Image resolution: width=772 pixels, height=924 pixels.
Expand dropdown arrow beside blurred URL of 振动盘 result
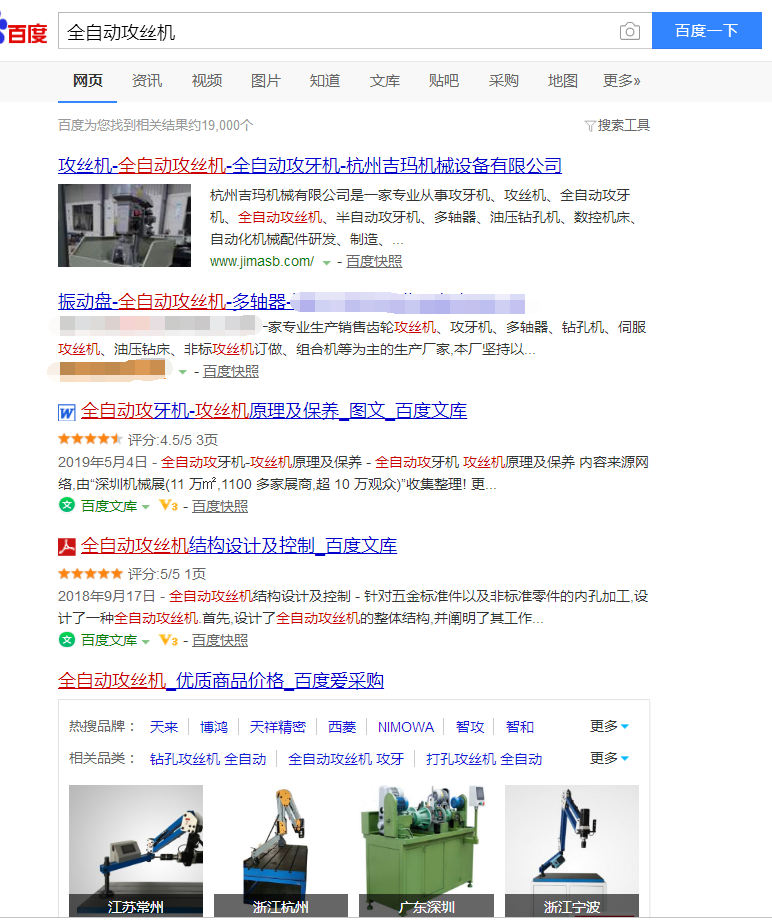point(183,372)
